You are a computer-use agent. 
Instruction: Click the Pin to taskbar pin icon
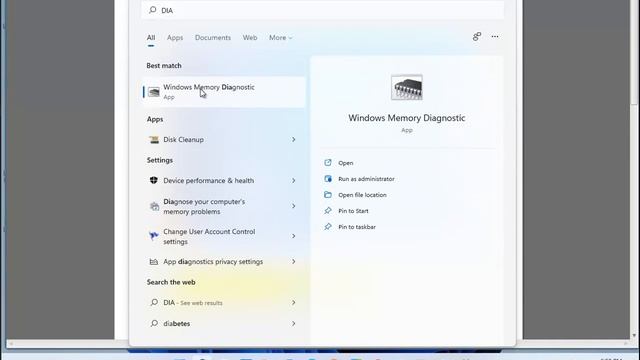click(328, 227)
